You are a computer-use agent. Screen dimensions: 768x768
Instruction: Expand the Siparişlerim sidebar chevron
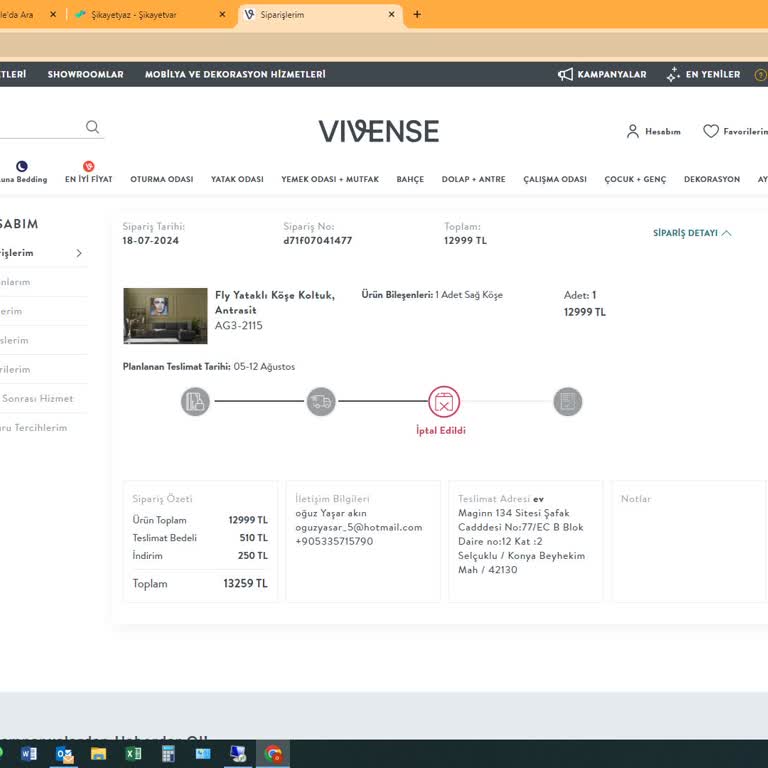[x=79, y=253]
